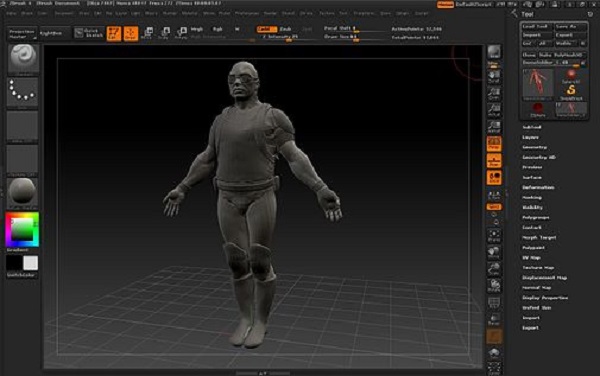Expand the Geometry subpalette
600x376 pixels.
(x=535, y=147)
